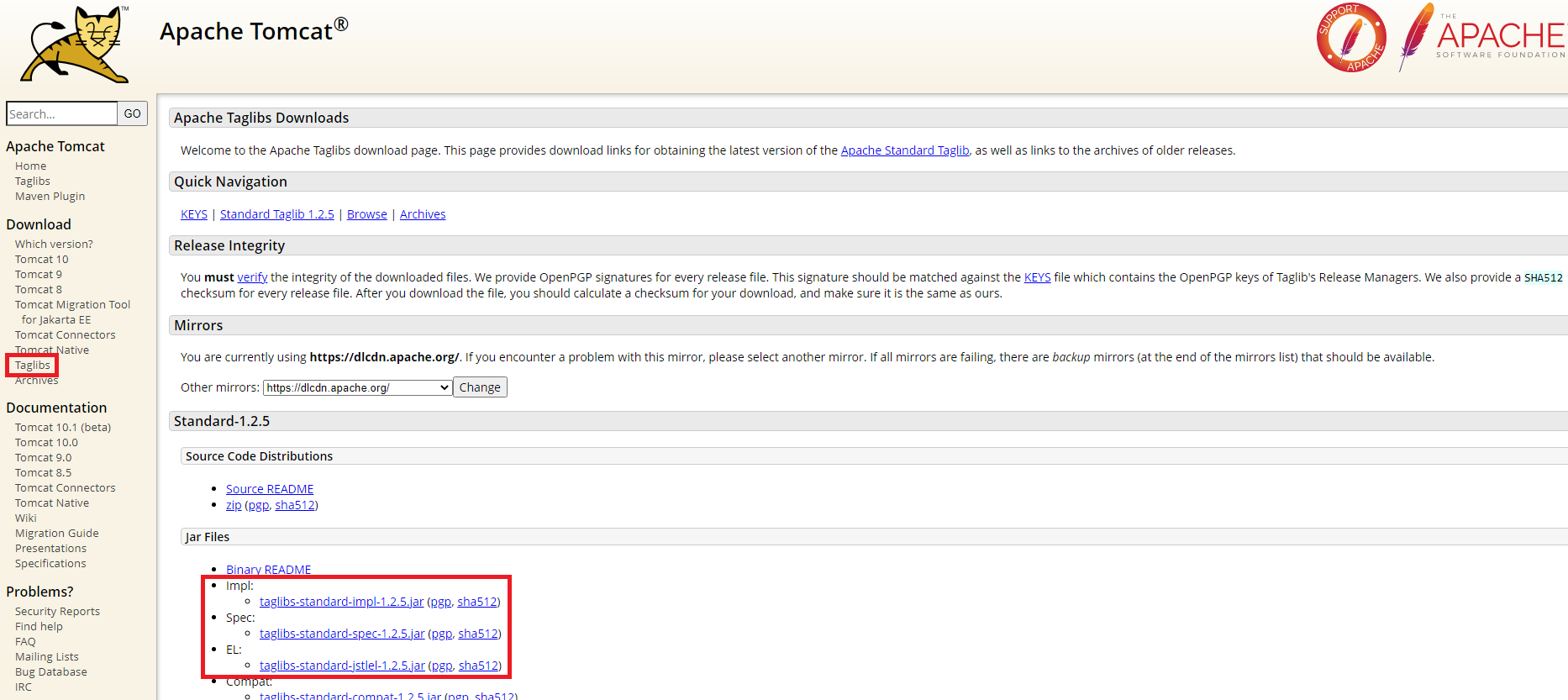Open Tomcat Connectors under Documentation
This screenshot has width=1568, height=700.
(x=66, y=488)
